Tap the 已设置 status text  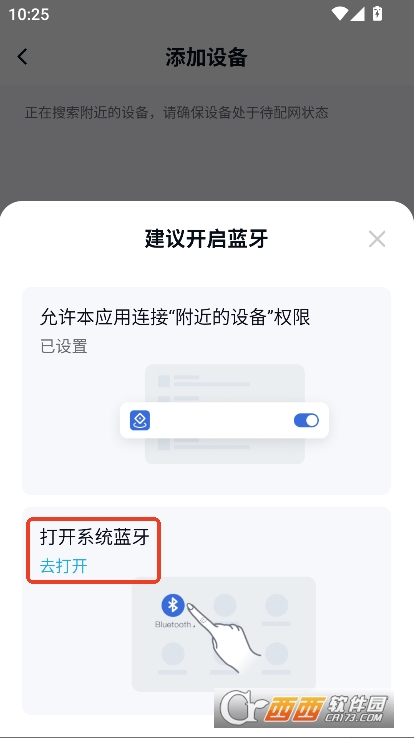click(x=64, y=346)
